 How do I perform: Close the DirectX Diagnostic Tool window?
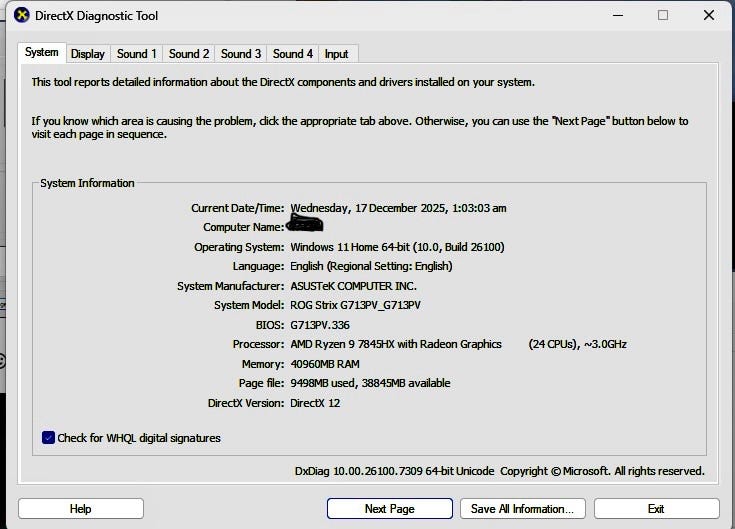pyautogui.click(x=709, y=15)
